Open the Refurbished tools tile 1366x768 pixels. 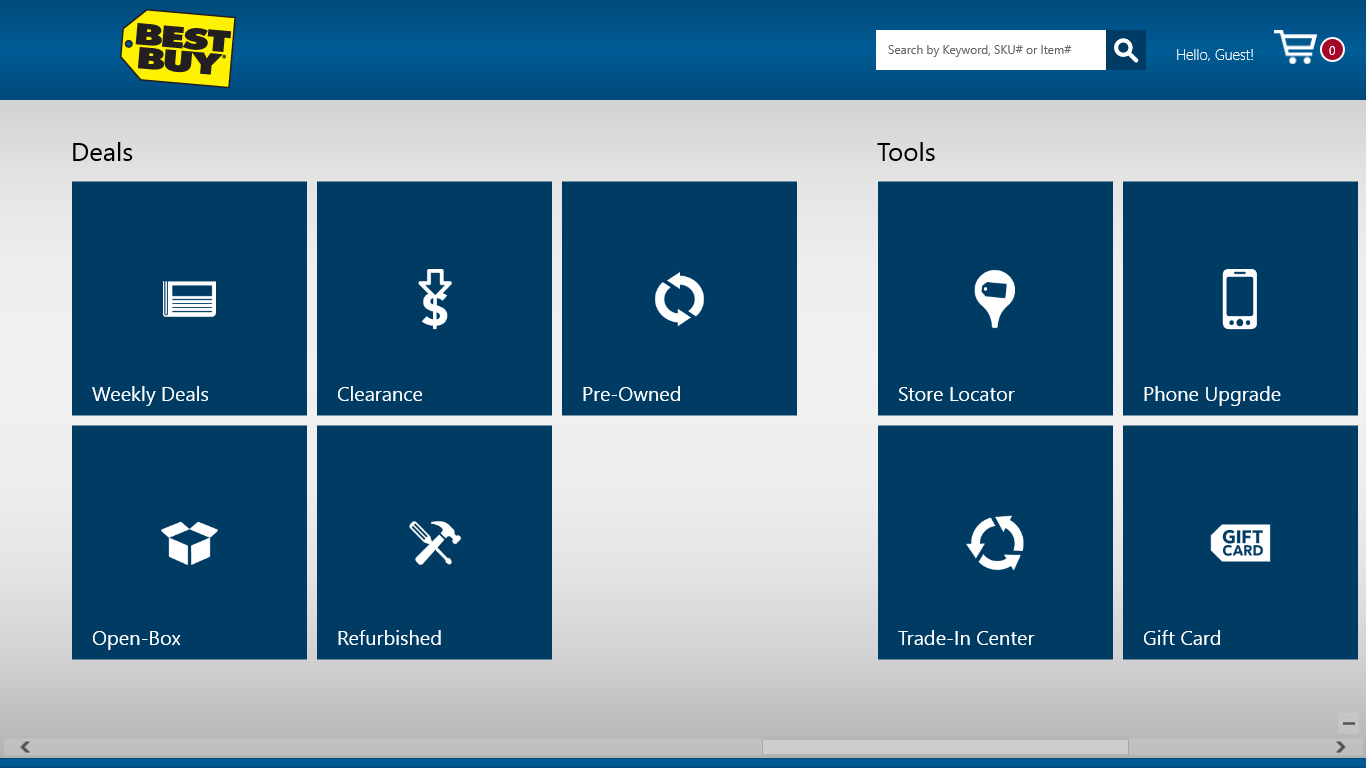(434, 542)
